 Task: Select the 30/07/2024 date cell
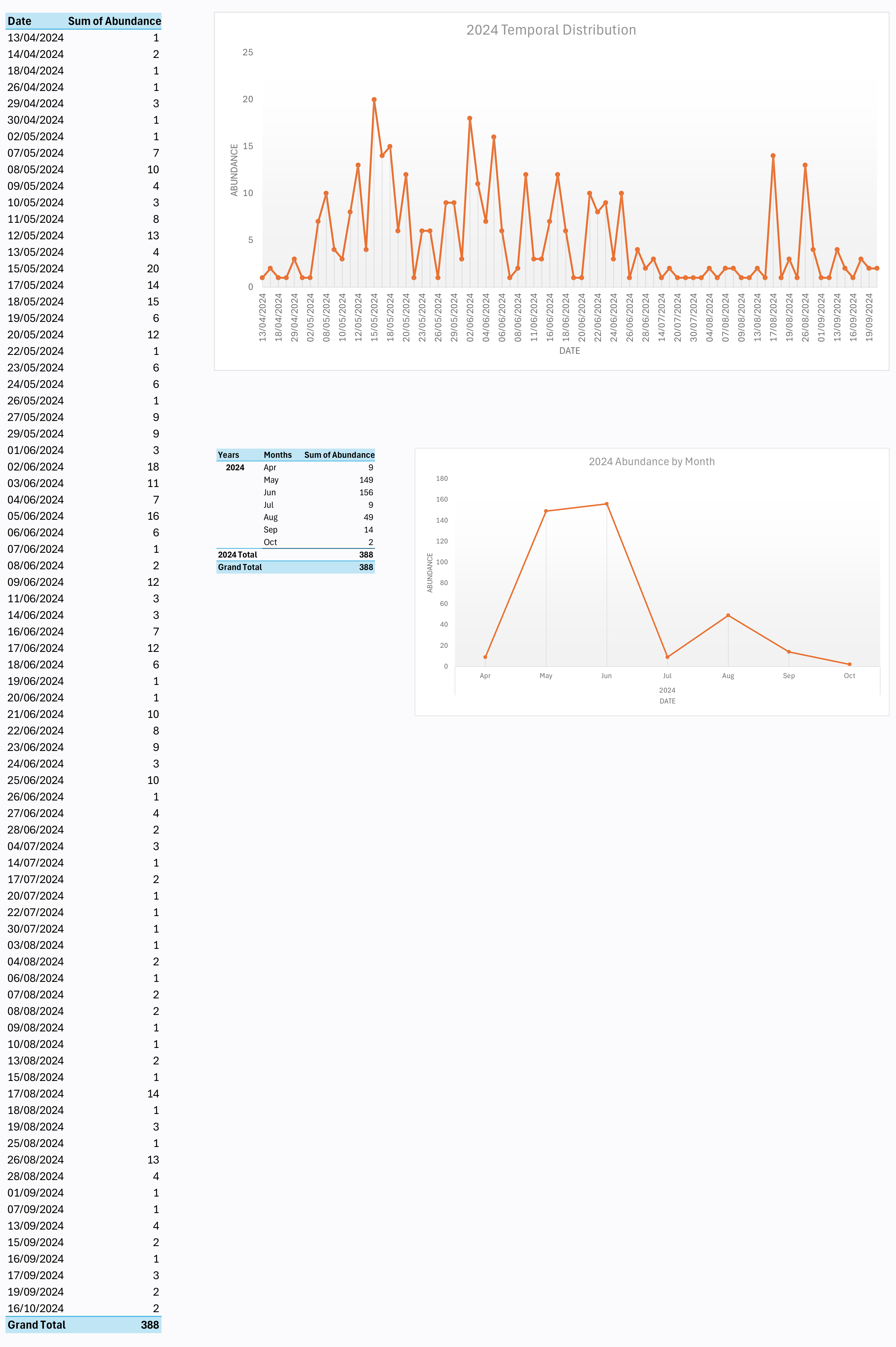click(35, 929)
